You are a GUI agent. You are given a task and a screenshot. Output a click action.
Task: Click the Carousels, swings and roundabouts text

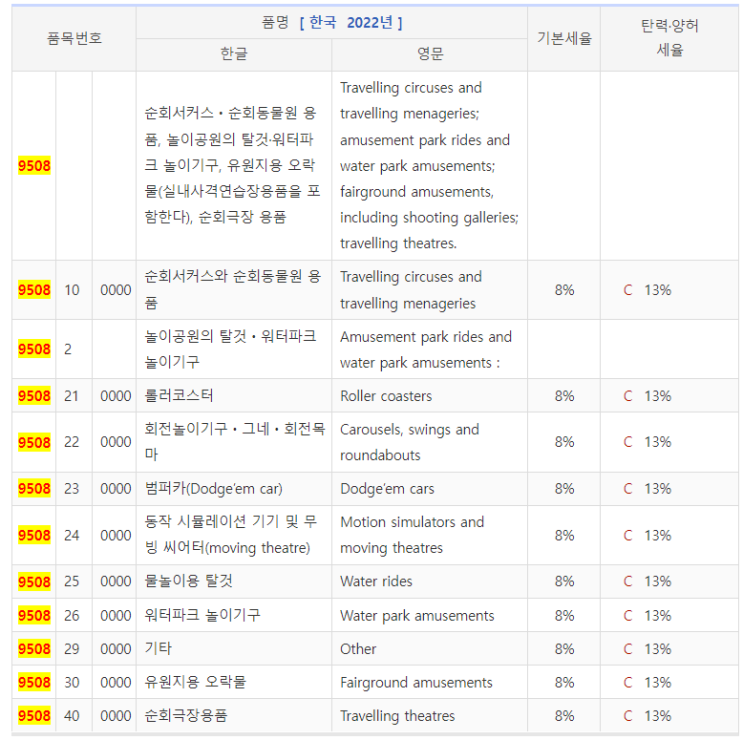coord(409,442)
